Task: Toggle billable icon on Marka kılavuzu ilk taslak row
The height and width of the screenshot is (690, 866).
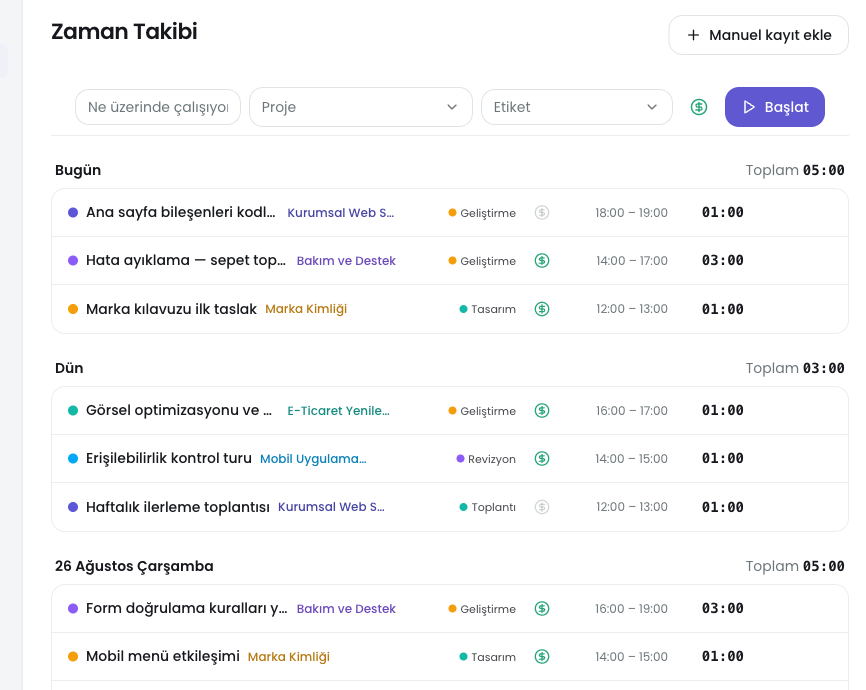Action: (542, 309)
